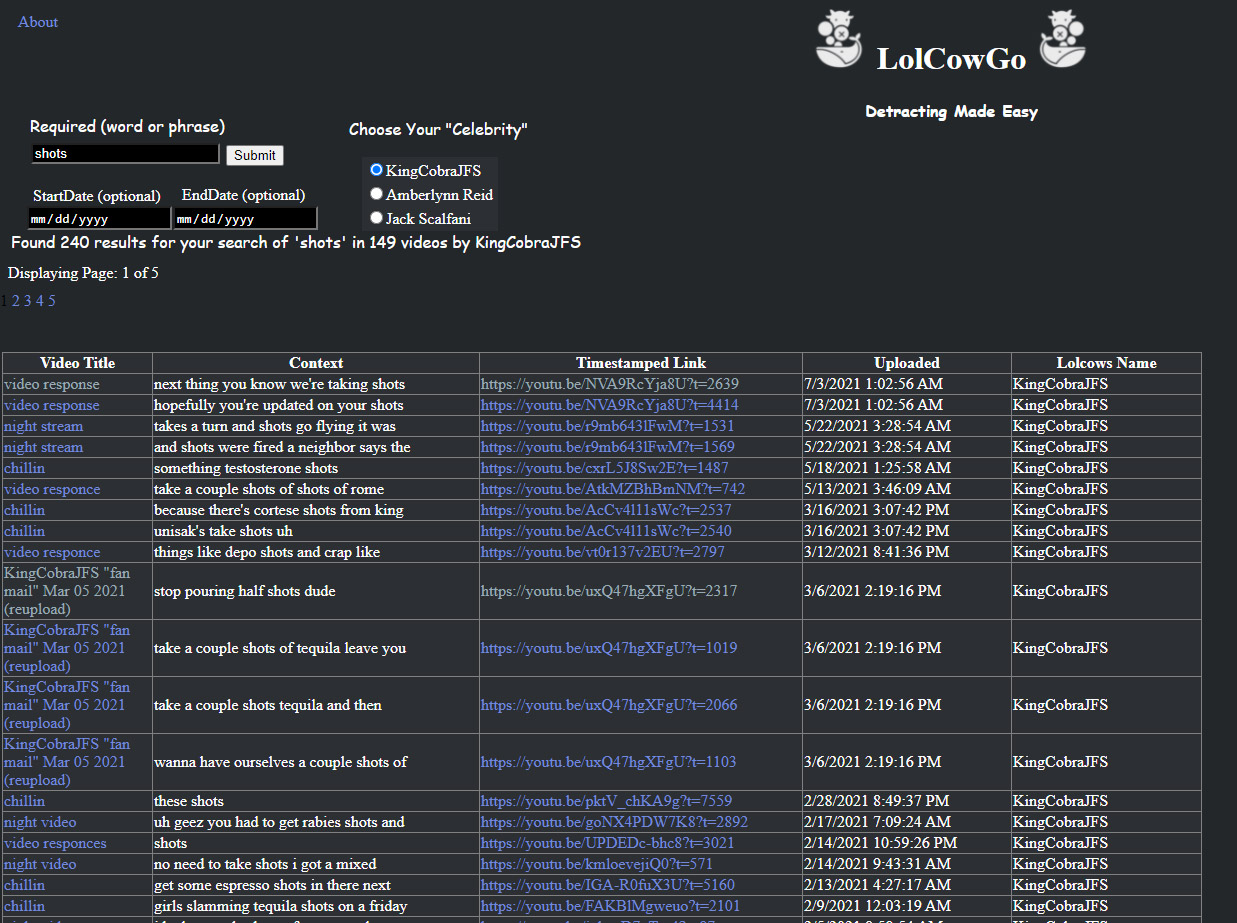The width and height of the screenshot is (1237, 923).
Task: Click the cow logo left of LolCowGo
Action: pyautogui.click(x=838, y=39)
